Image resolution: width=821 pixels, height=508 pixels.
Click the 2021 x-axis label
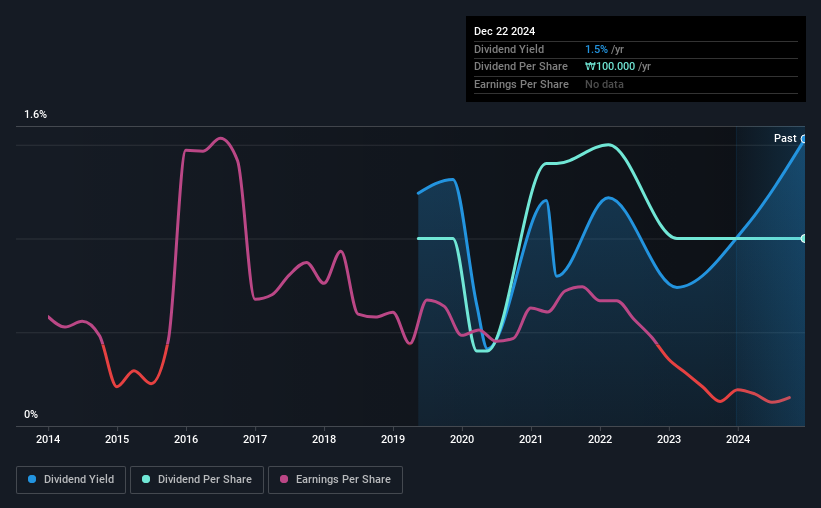[x=531, y=439]
